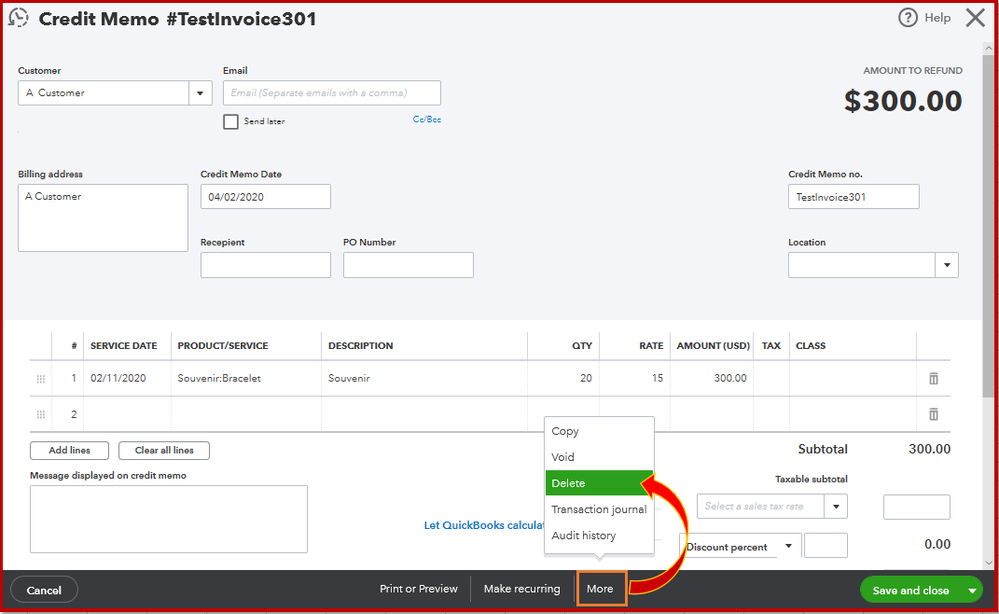Click the Credit Memo no. field
Viewport: 999px width, 614px height.
tap(854, 197)
